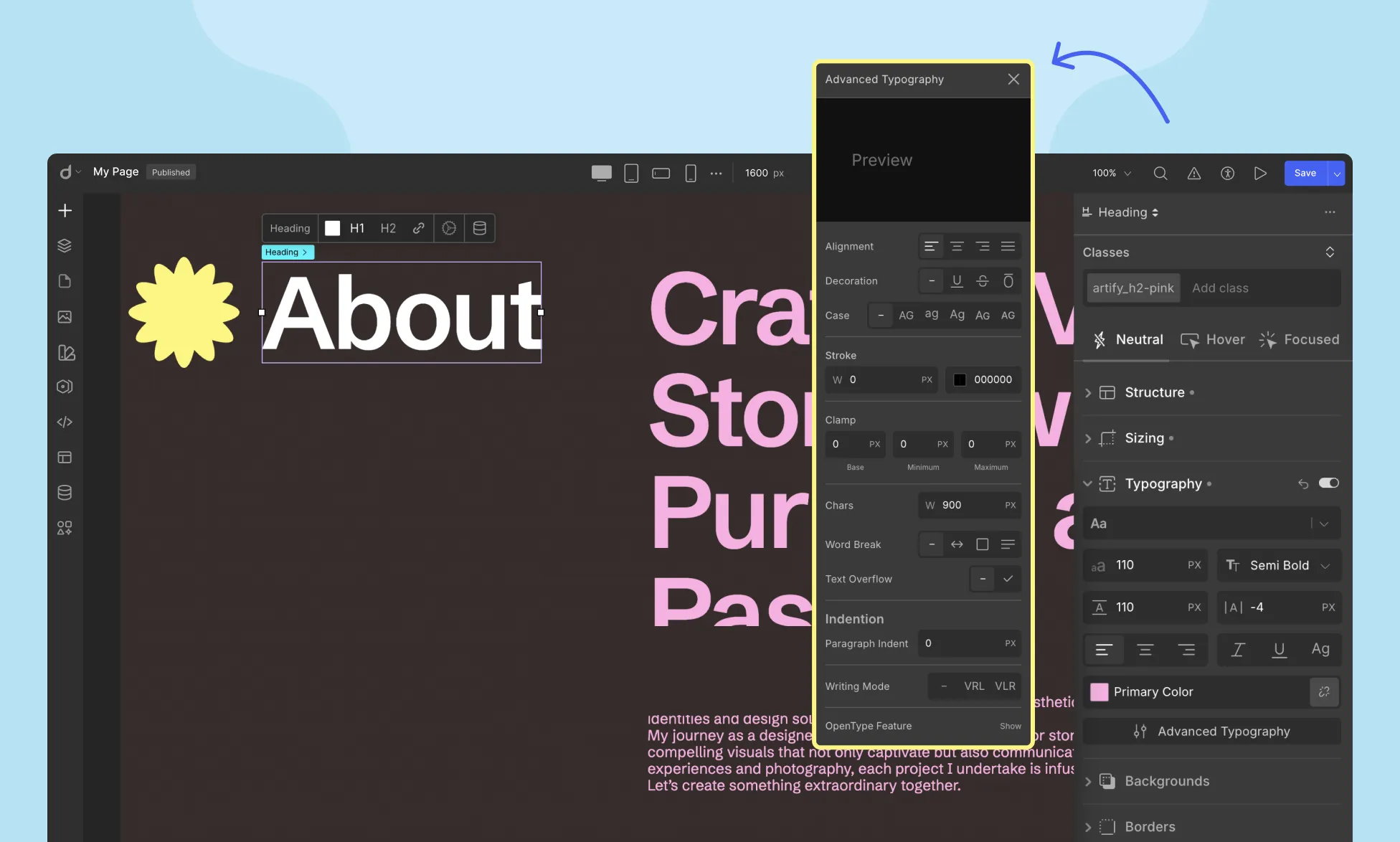Enable strikethrough decoration

pos(982,280)
